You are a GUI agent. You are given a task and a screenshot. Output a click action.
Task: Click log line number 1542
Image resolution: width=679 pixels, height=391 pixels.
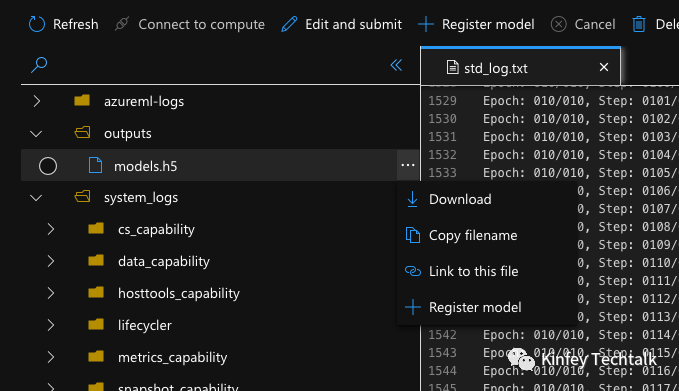point(443,335)
